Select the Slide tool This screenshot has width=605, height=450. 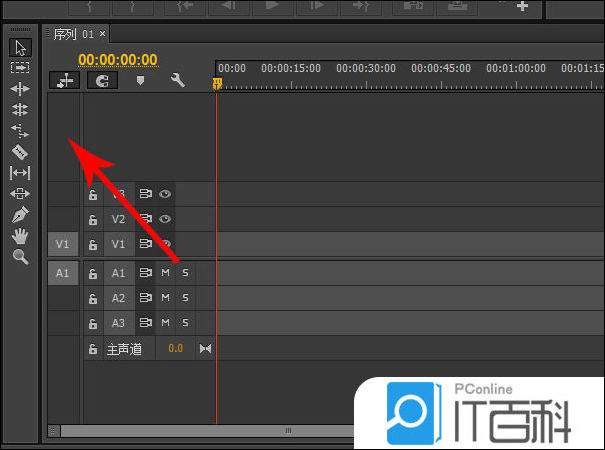[x=20, y=194]
